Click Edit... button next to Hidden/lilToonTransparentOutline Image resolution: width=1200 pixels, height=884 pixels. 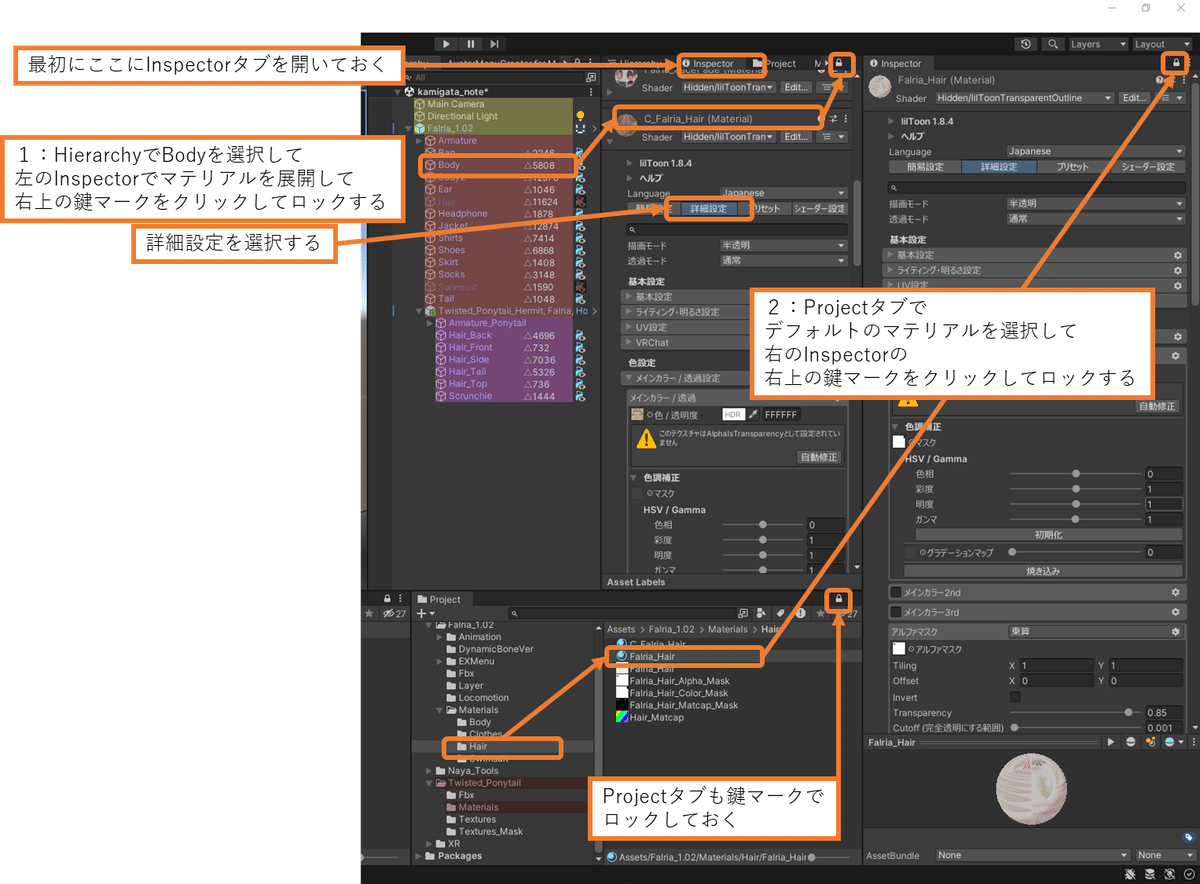coord(1134,98)
